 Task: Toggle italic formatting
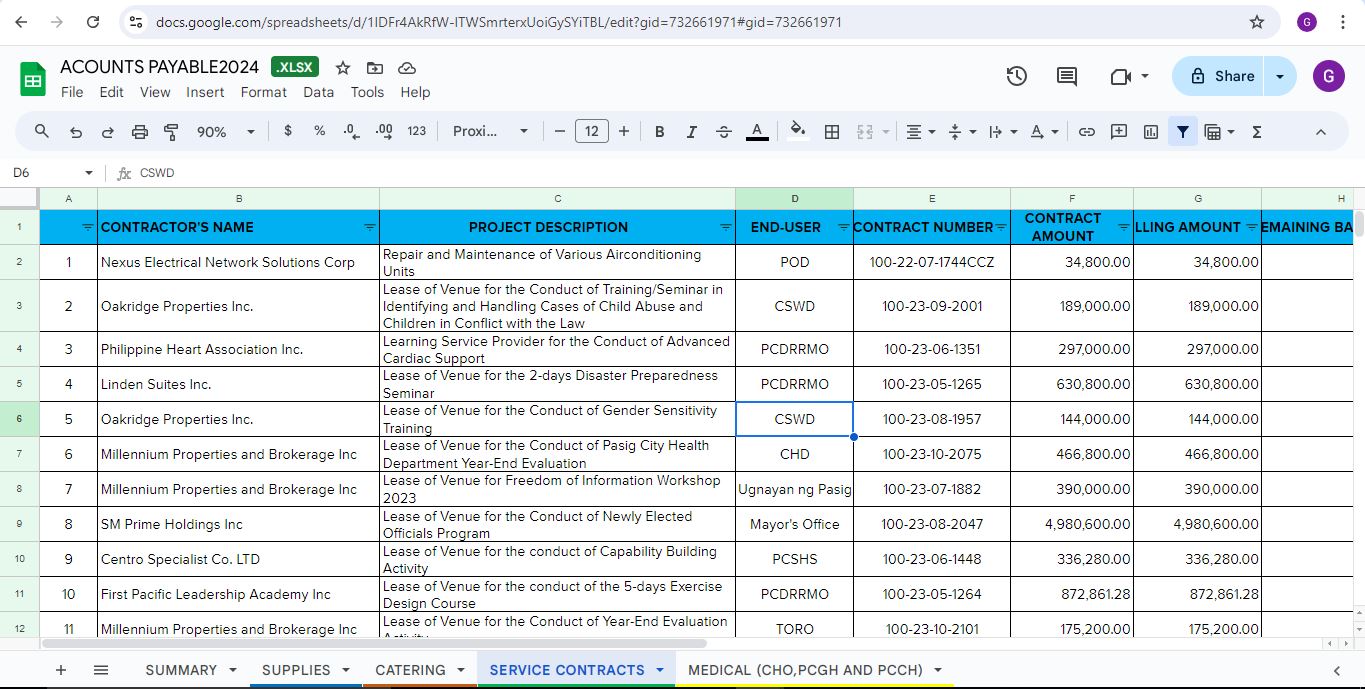[x=691, y=132]
